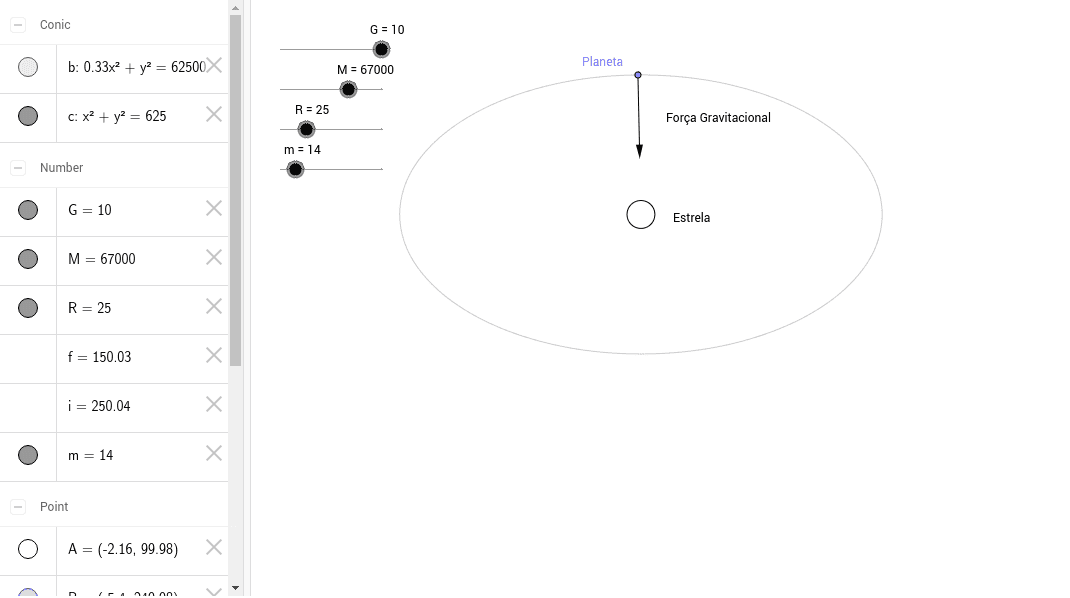The image size is (1070, 598).
Task: Select the b: 0.33x² + y² equation
Action: click(x=136, y=67)
